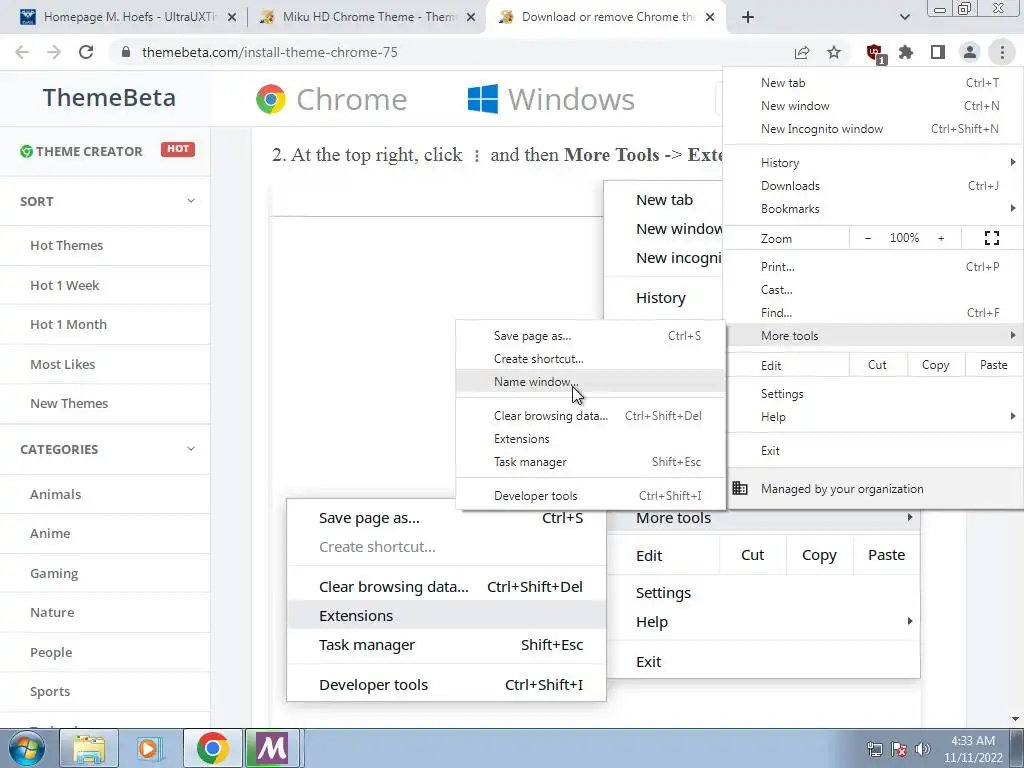Close the Homepage M. Hoefs tab
Viewport: 1024px width, 768px height.
point(232,17)
